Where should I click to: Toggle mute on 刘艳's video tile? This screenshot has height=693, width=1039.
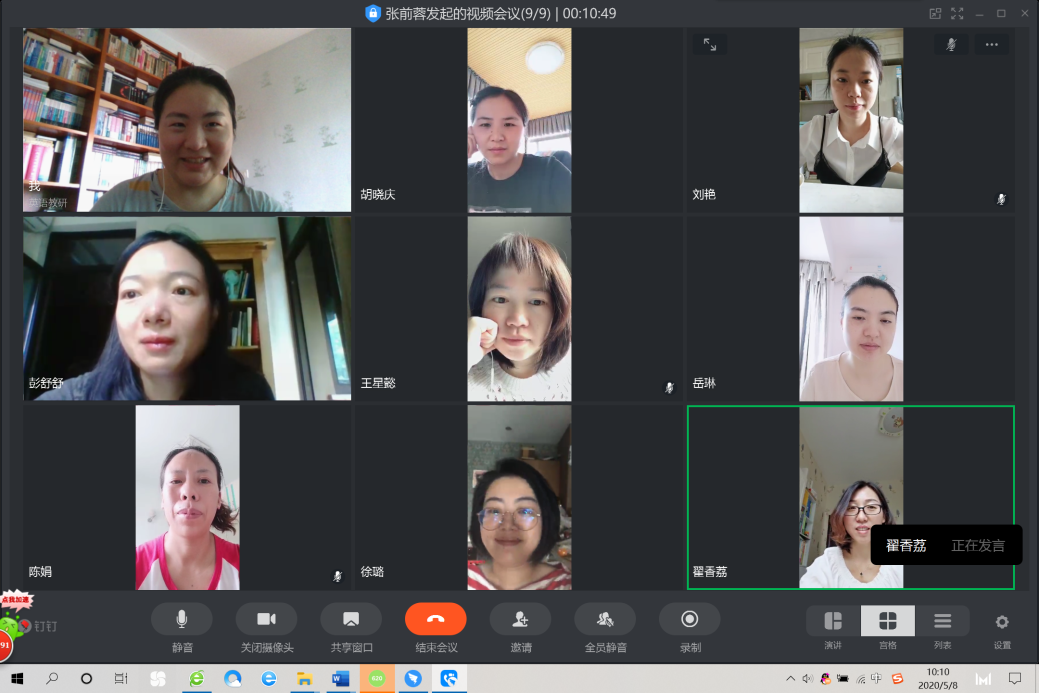point(951,44)
